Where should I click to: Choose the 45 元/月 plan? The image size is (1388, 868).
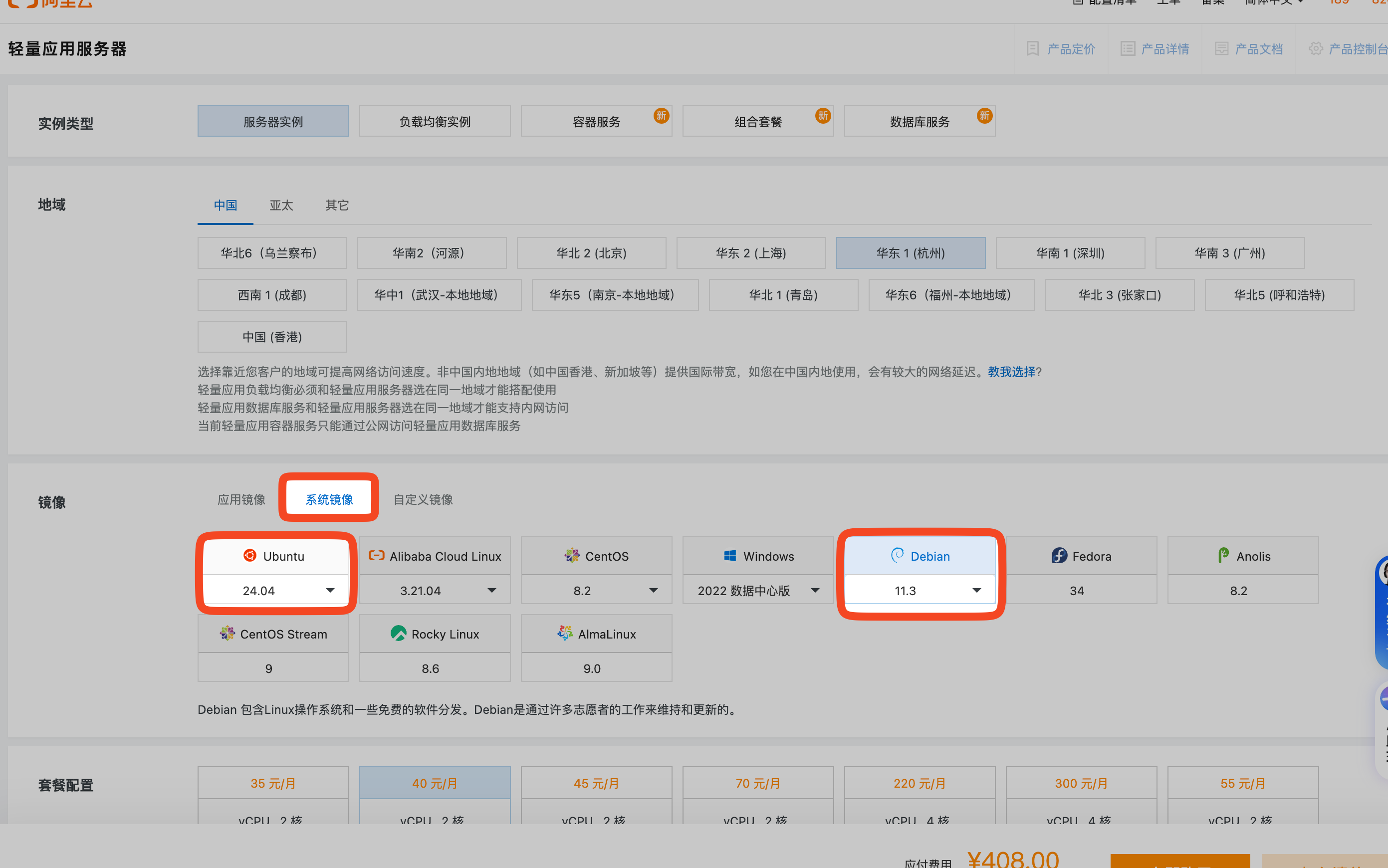pos(596,783)
